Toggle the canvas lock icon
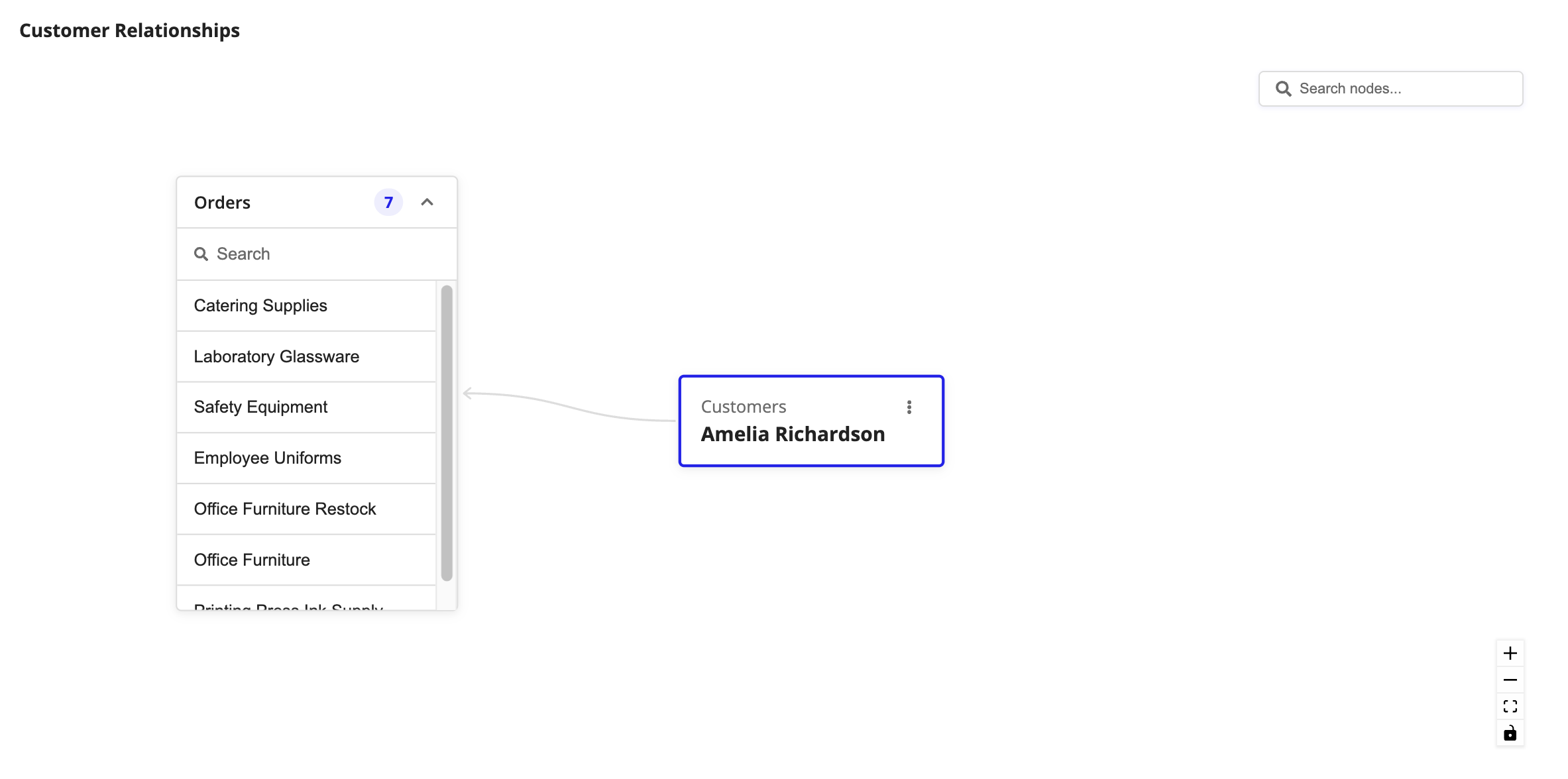The width and height of the screenshot is (1568, 779). tap(1510, 733)
